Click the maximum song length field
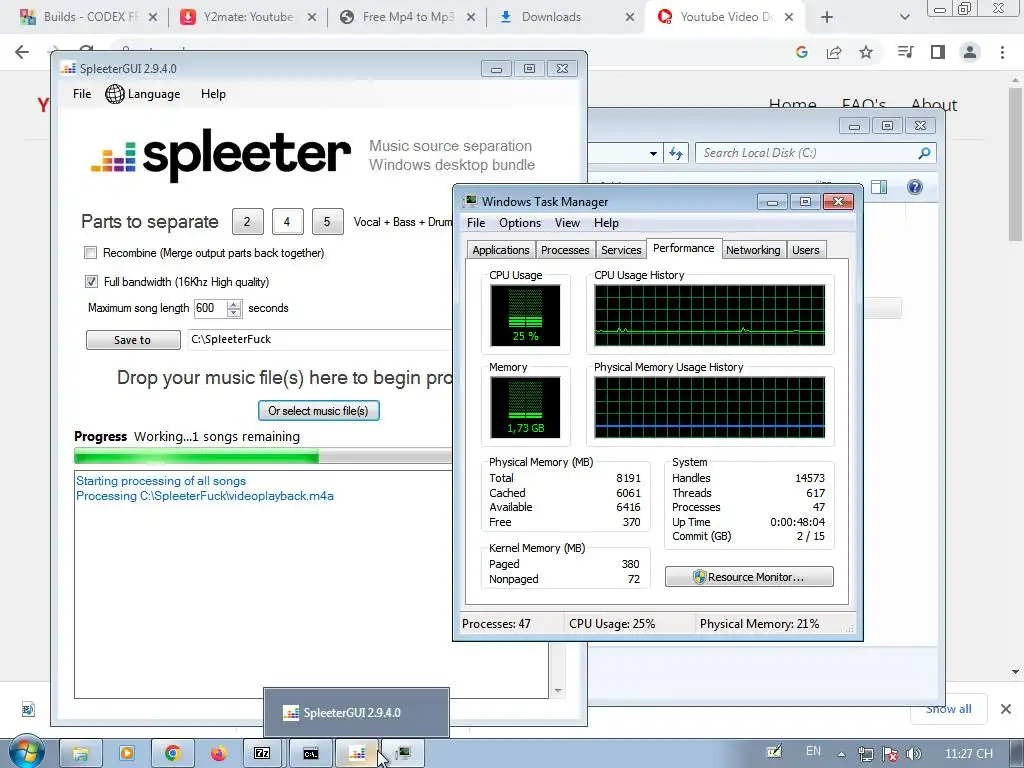The width and height of the screenshot is (1024, 768). pos(210,308)
